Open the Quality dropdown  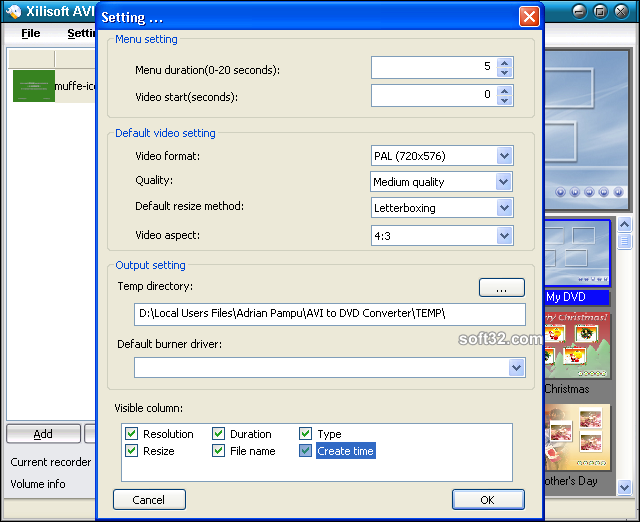pyautogui.click(x=504, y=182)
